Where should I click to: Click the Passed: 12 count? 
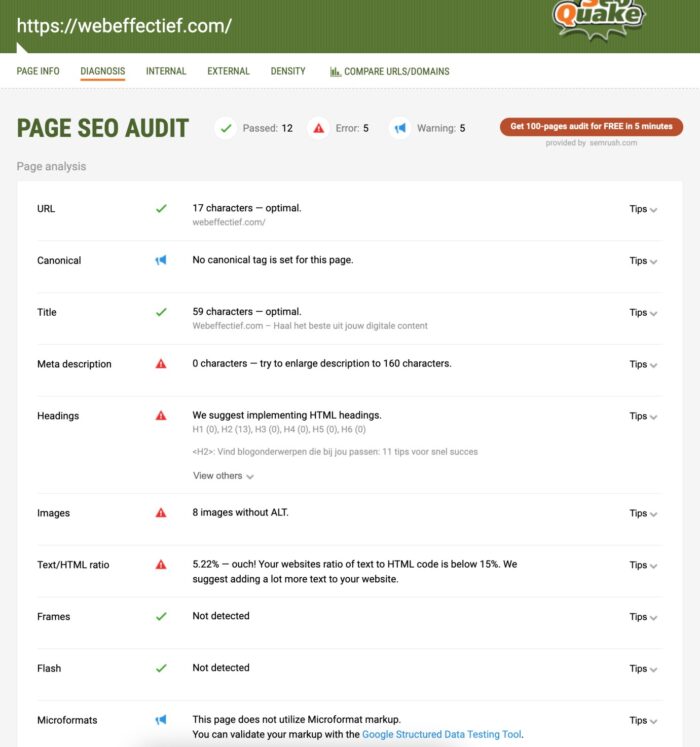[x=267, y=128]
